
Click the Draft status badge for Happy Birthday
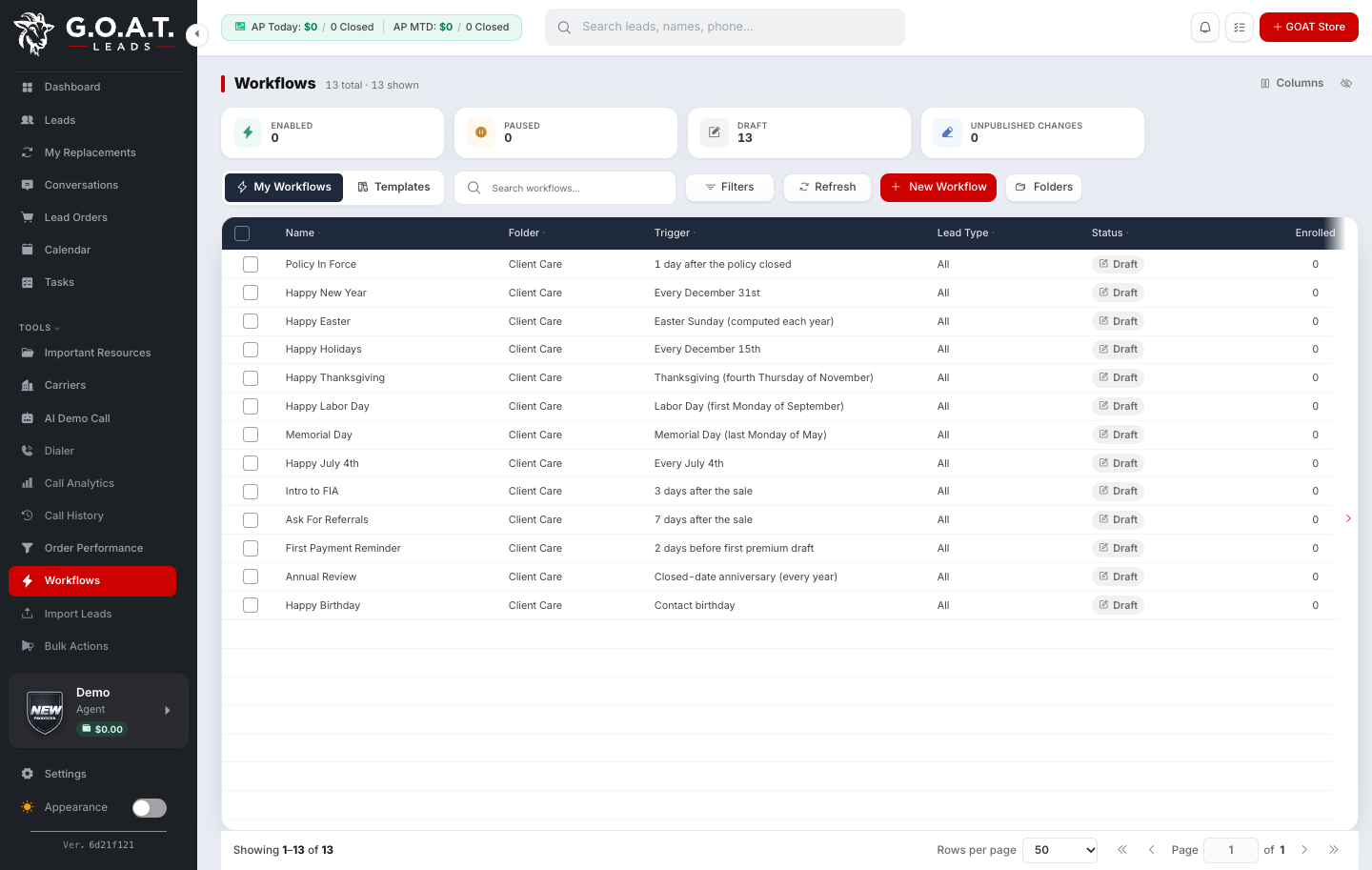tap(1118, 605)
